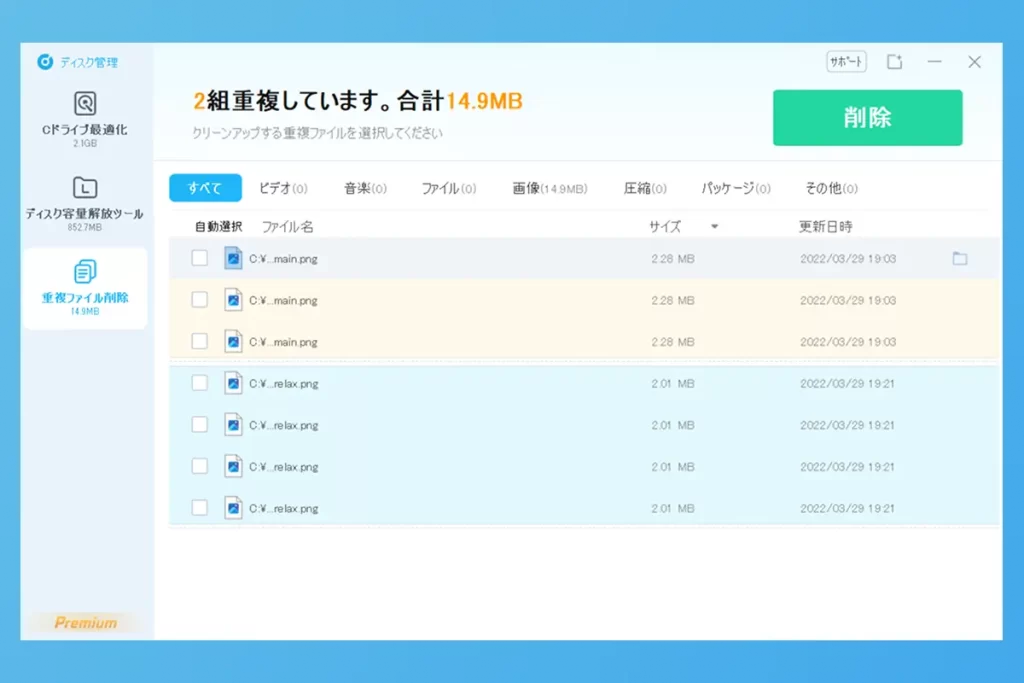Click PNG file icon of first relax.png row
1024x683 pixels.
(x=233, y=383)
